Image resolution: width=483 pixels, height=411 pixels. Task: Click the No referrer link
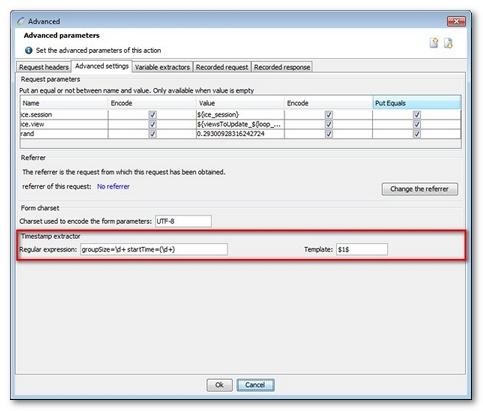[x=113, y=187]
